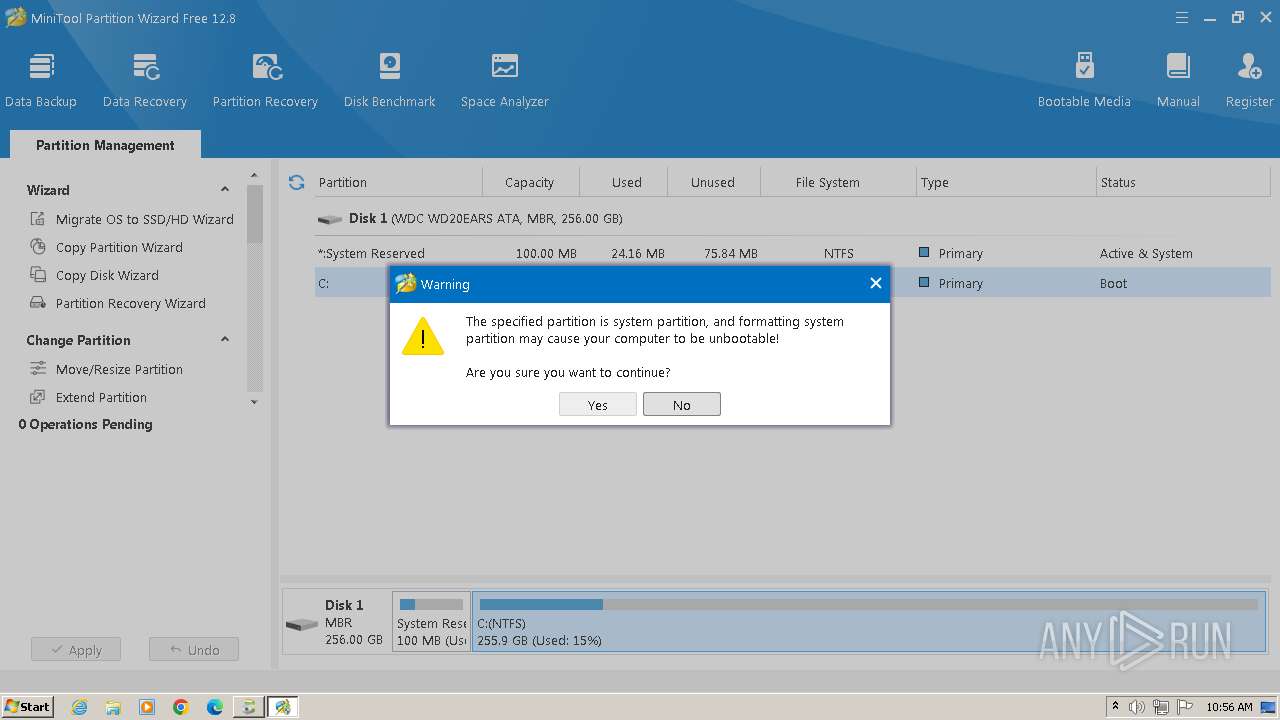
Task: Click the Apply button
Action: coord(76,650)
